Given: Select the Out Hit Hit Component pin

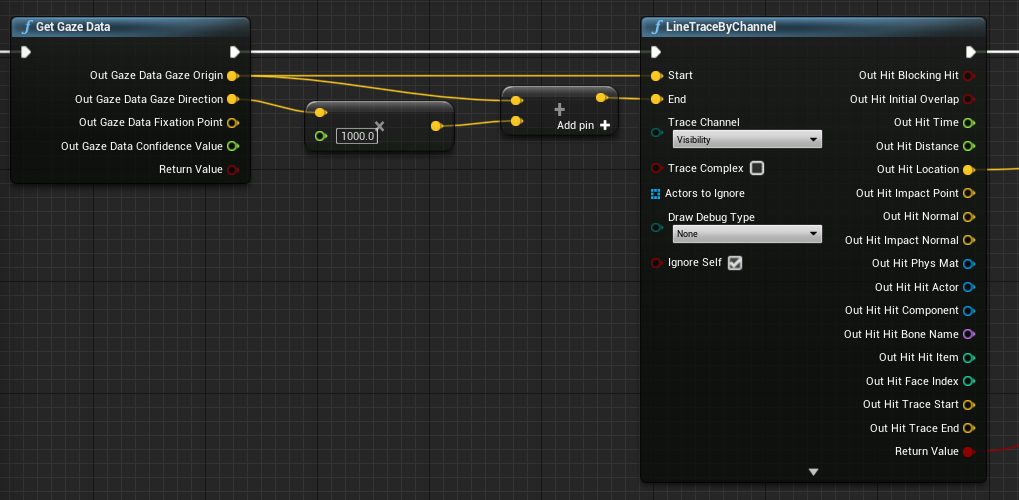Looking at the screenshot, I should coord(968,311).
